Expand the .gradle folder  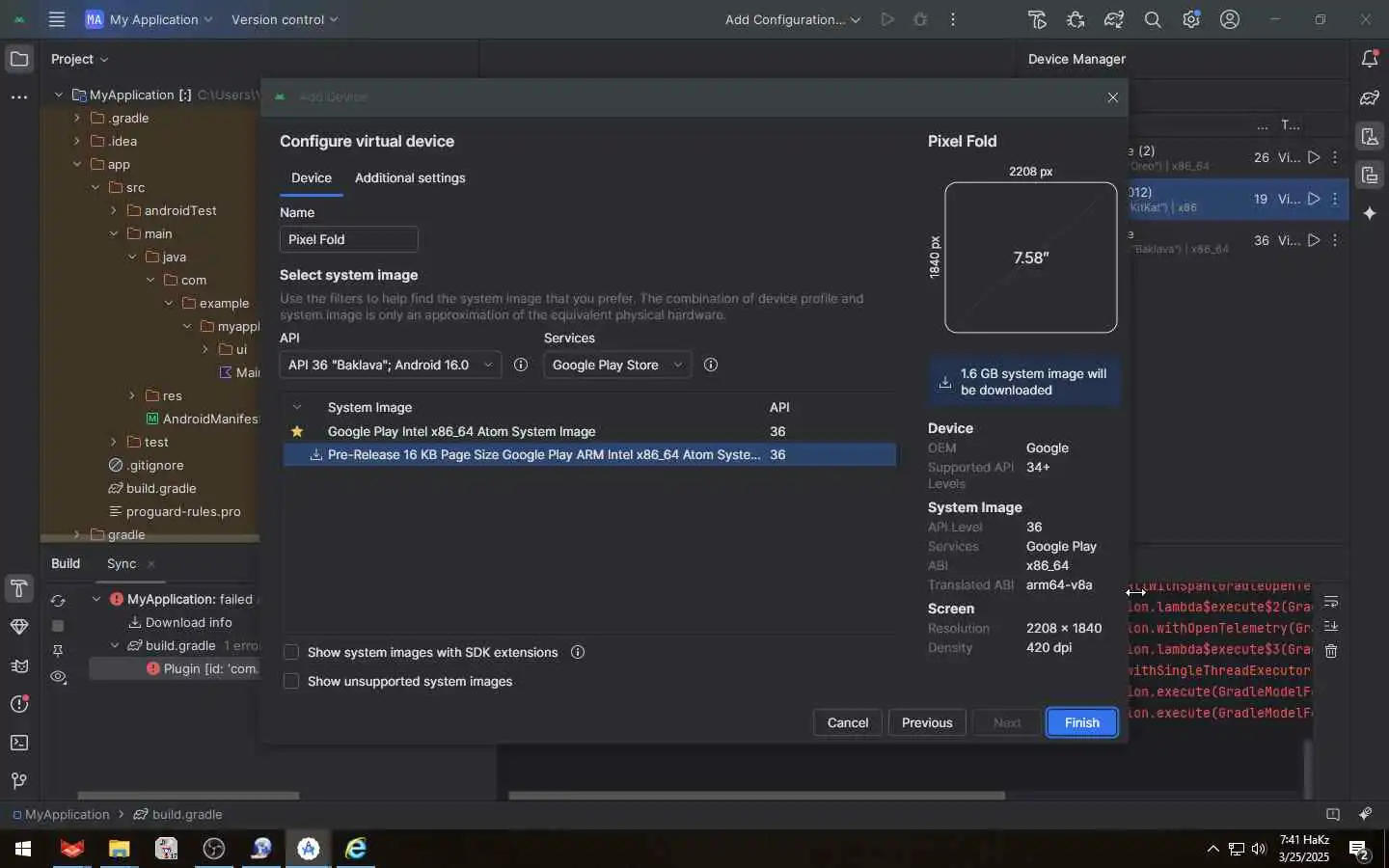point(77,118)
